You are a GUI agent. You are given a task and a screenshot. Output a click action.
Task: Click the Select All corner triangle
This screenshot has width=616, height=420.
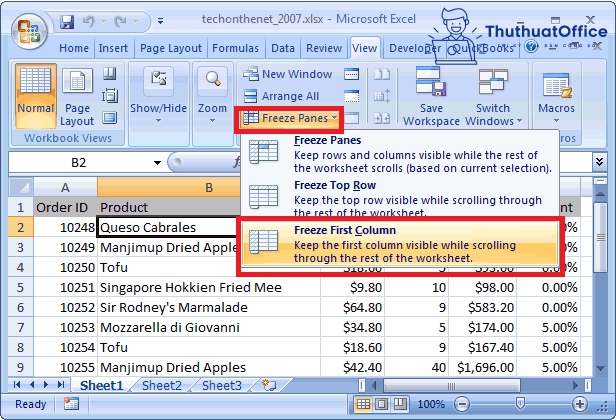click(21, 187)
